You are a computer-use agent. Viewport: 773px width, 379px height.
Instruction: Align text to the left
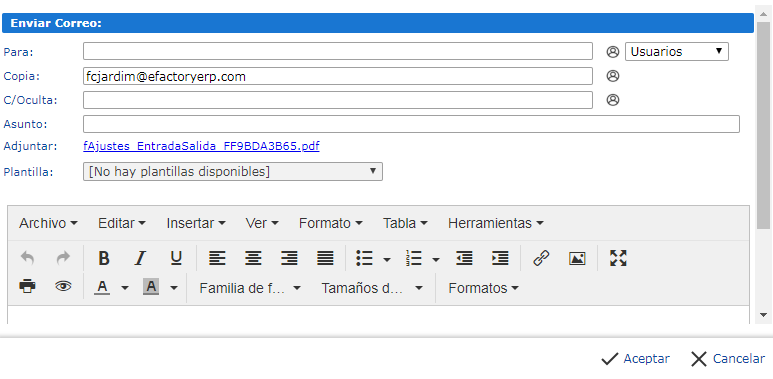(217, 258)
